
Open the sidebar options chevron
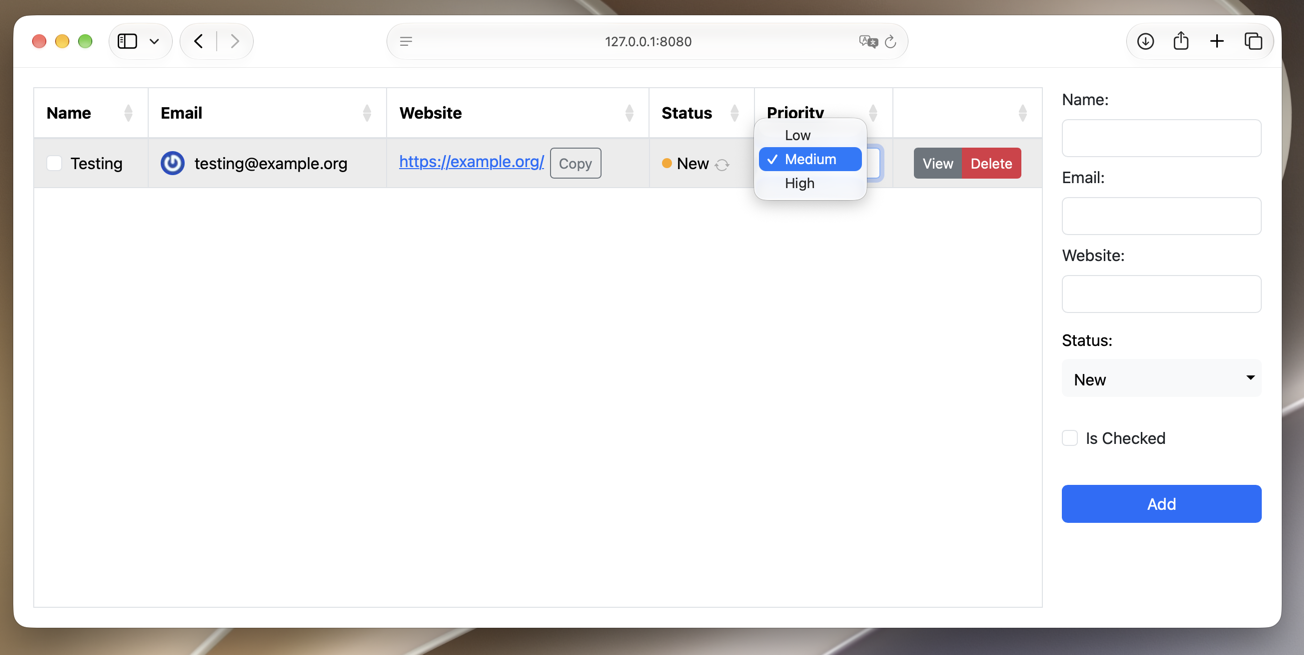coord(154,42)
